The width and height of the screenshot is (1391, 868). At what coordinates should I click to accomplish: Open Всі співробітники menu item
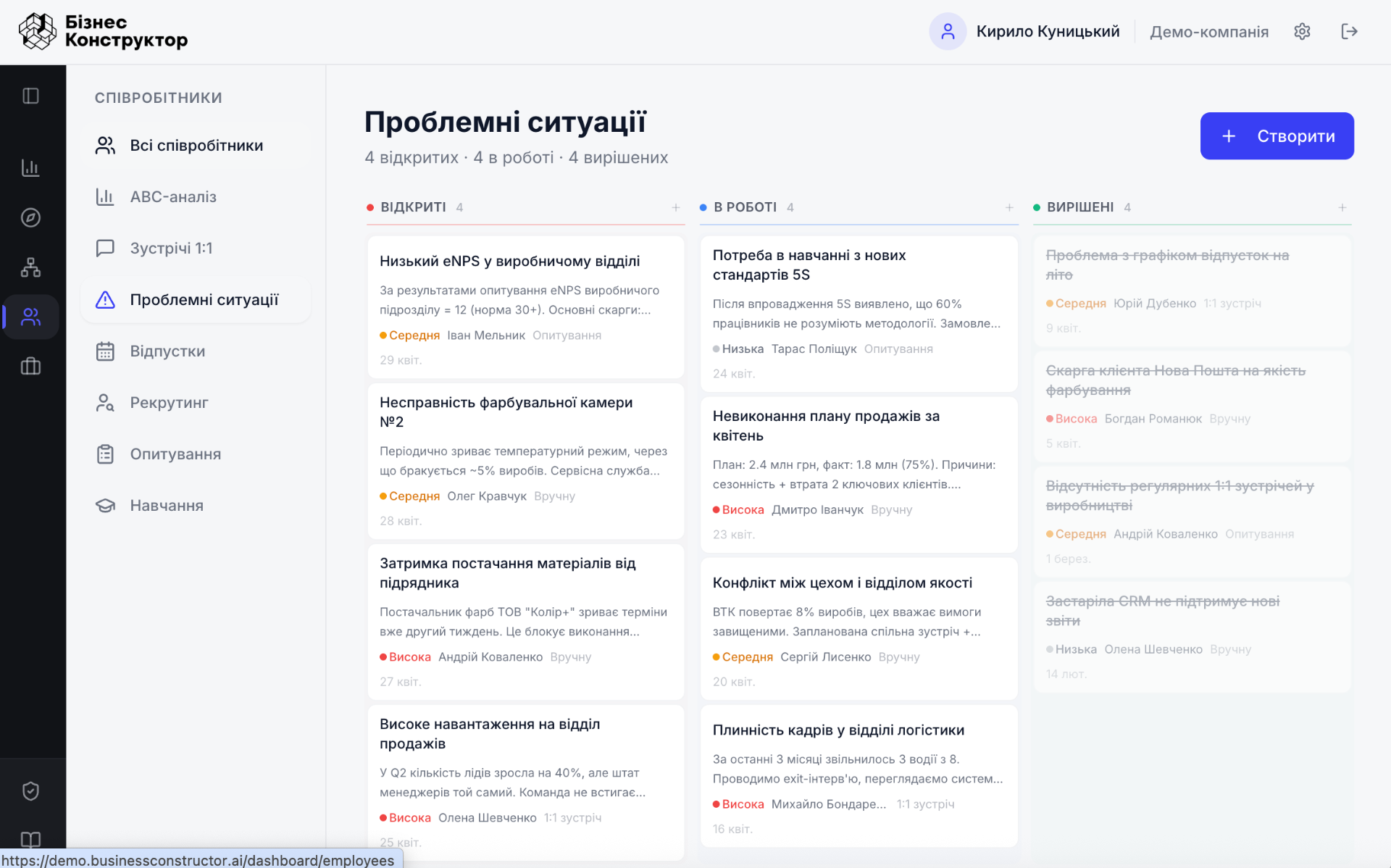(x=196, y=146)
